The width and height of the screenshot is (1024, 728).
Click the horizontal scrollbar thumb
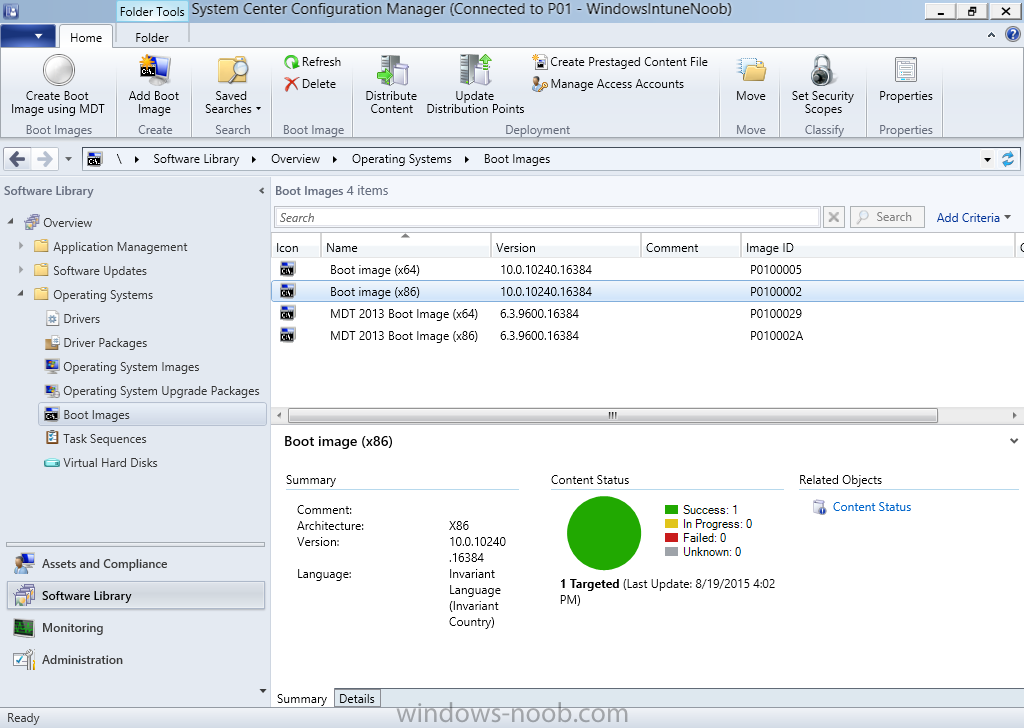tap(613, 415)
